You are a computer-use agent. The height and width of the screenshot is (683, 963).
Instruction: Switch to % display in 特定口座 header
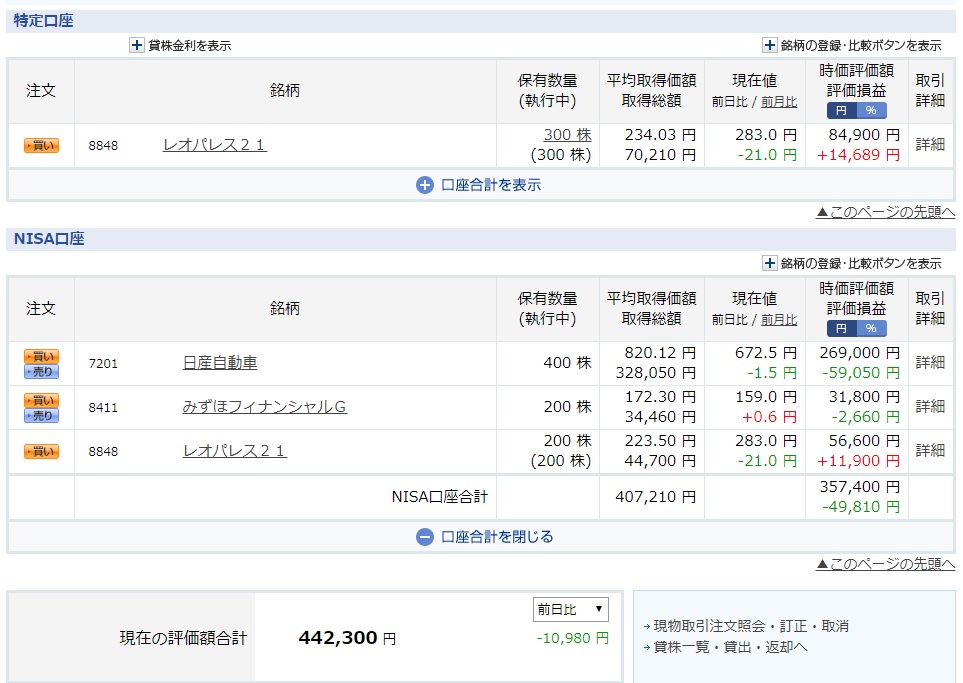click(x=871, y=111)
